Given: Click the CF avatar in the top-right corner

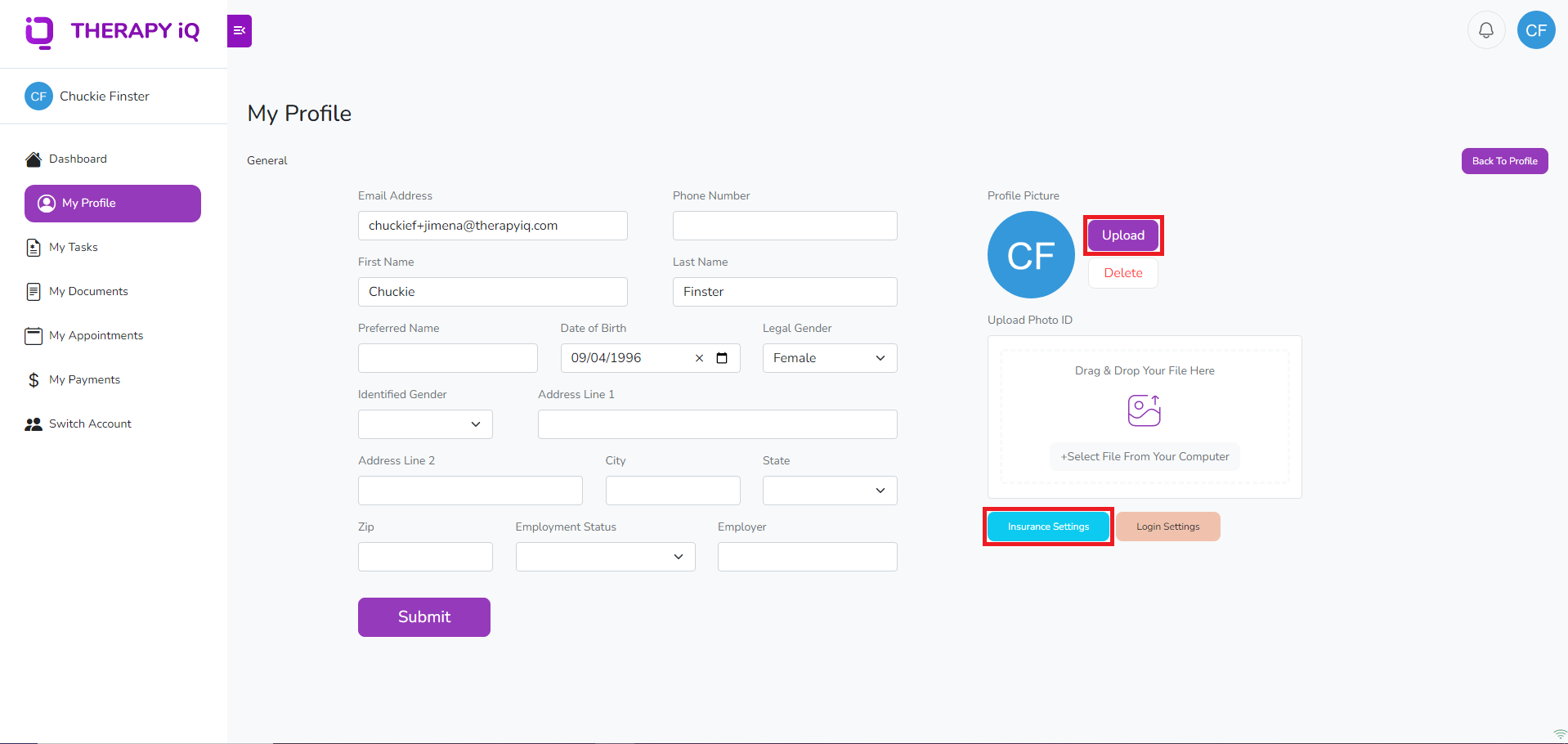Looking at the screenshot, I should point(1535,29).
